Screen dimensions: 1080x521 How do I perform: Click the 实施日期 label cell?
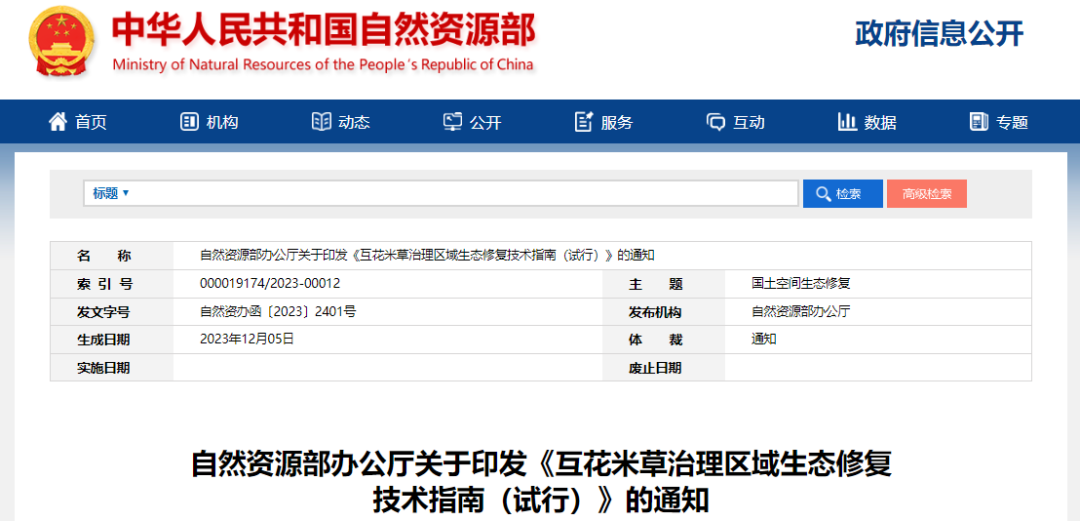(x=112, y=368)
